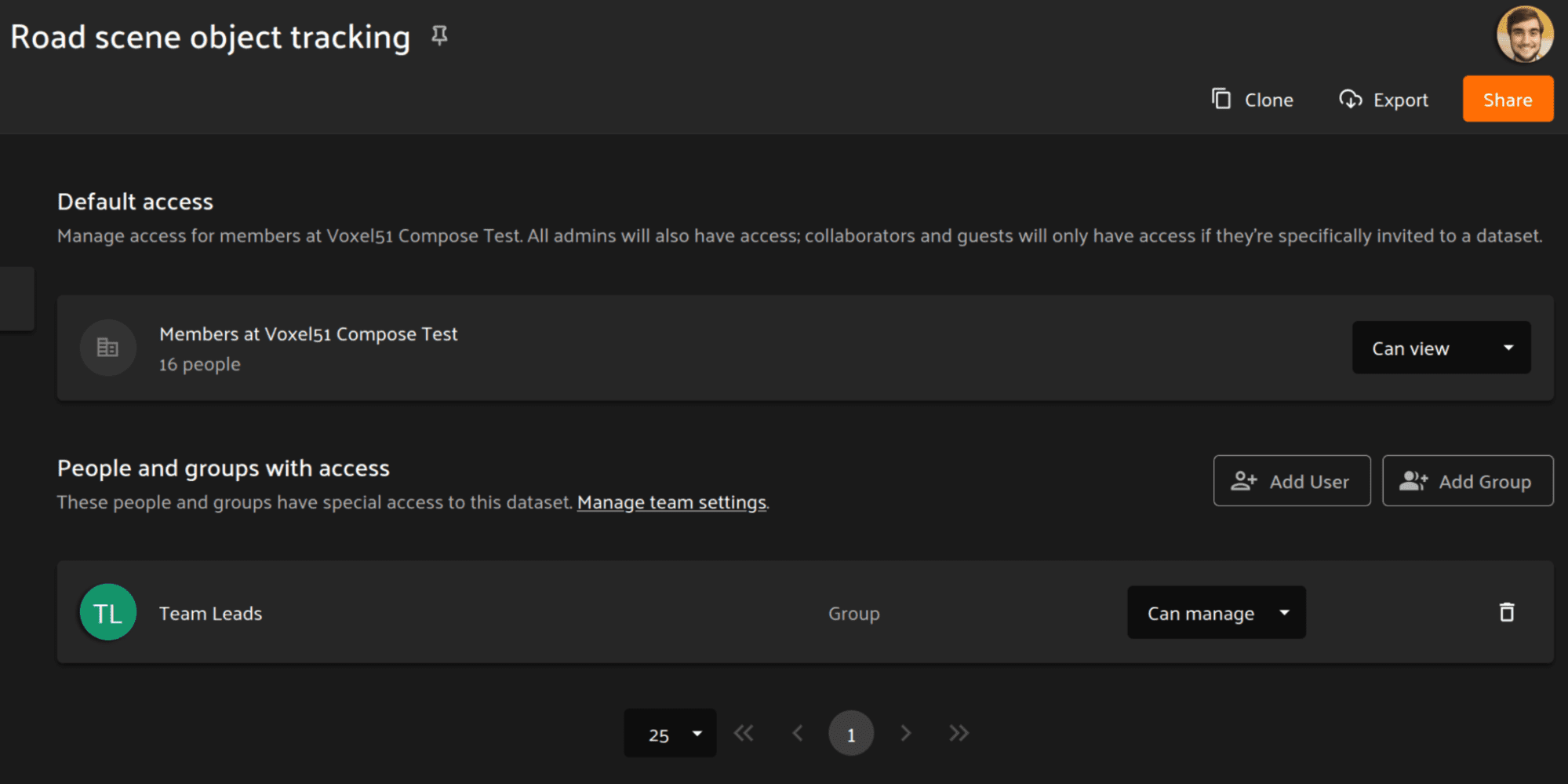The width and height of the screenshot is (1568, 784).
Task: Jump to the last page
Action: pyautogui.click(x=959, y=733)
